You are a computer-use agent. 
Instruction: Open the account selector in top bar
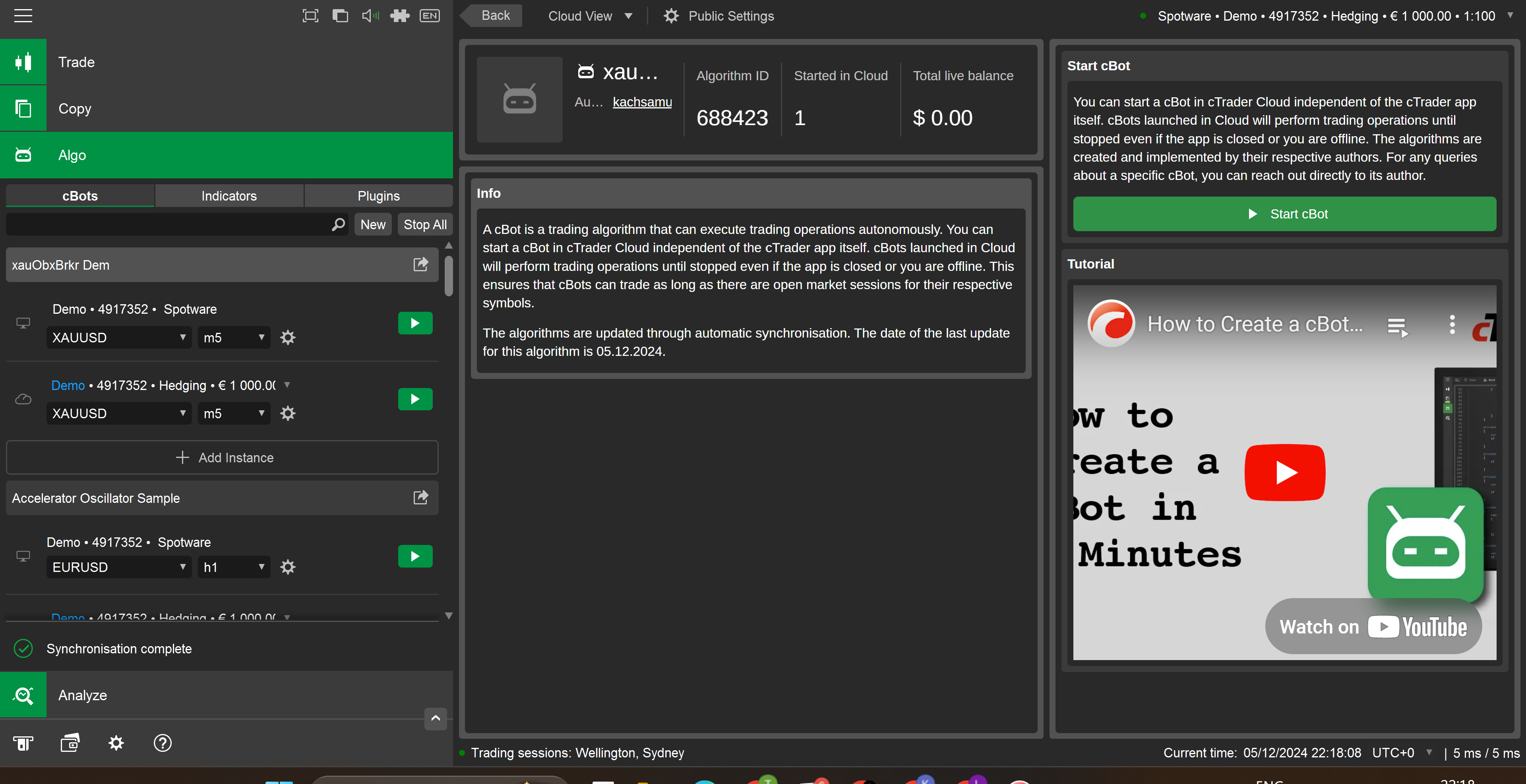[1327, 16]
